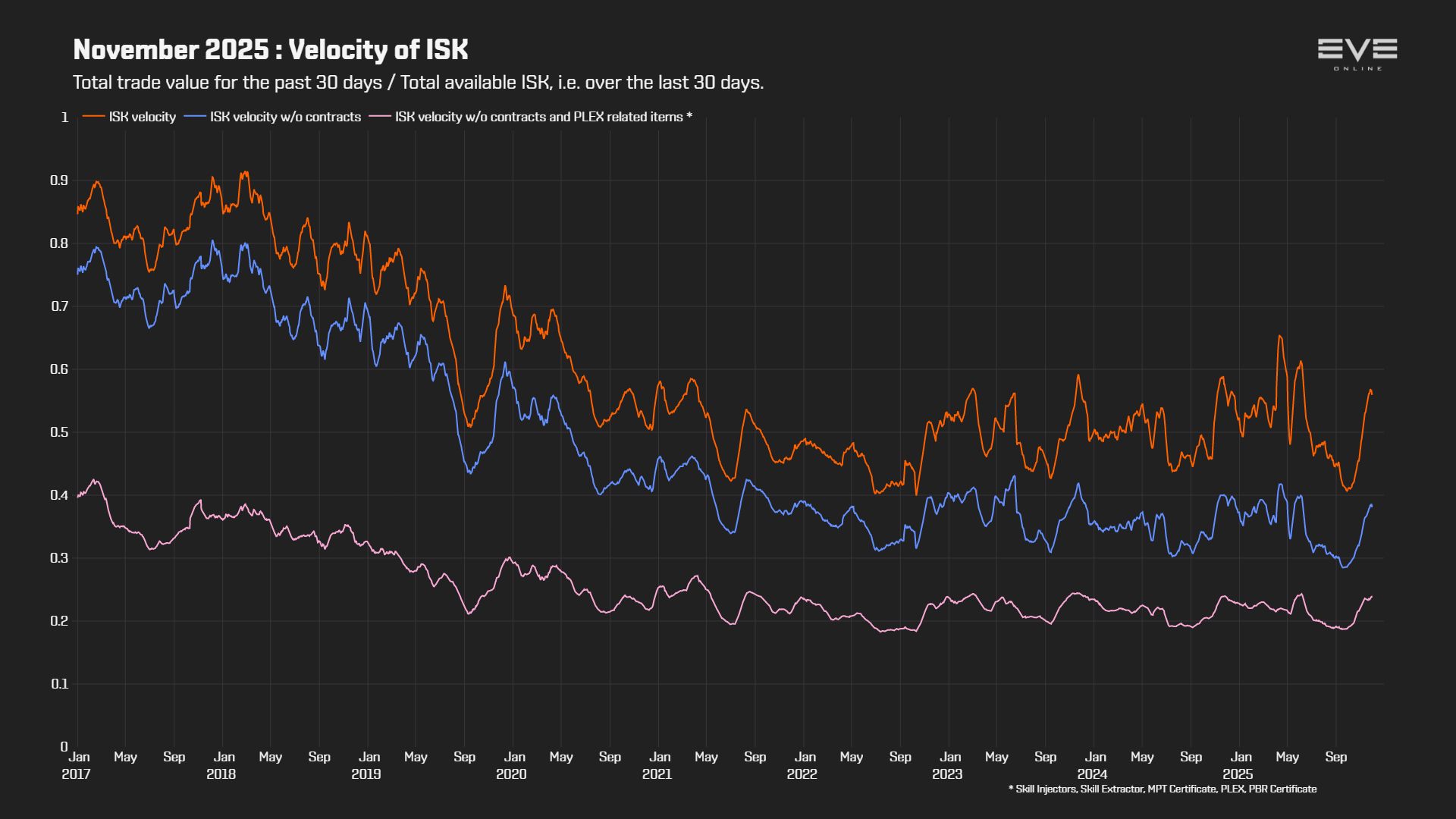Click the y-axis label 0.6
The height and width of the screenshot is (819, 1456).
59,369
